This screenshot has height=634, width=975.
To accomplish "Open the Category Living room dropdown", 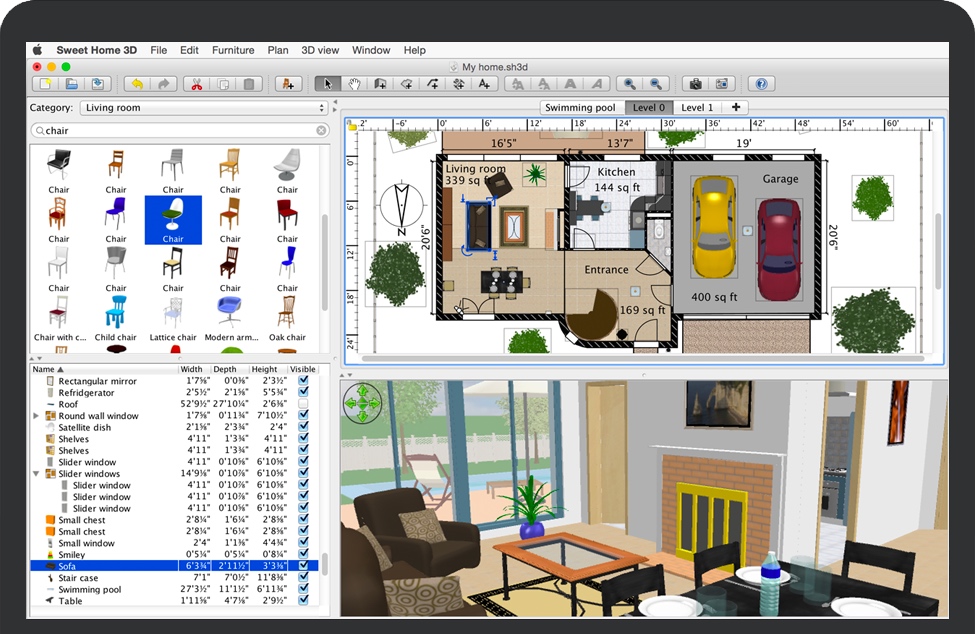I will click(x=204, y=108).
